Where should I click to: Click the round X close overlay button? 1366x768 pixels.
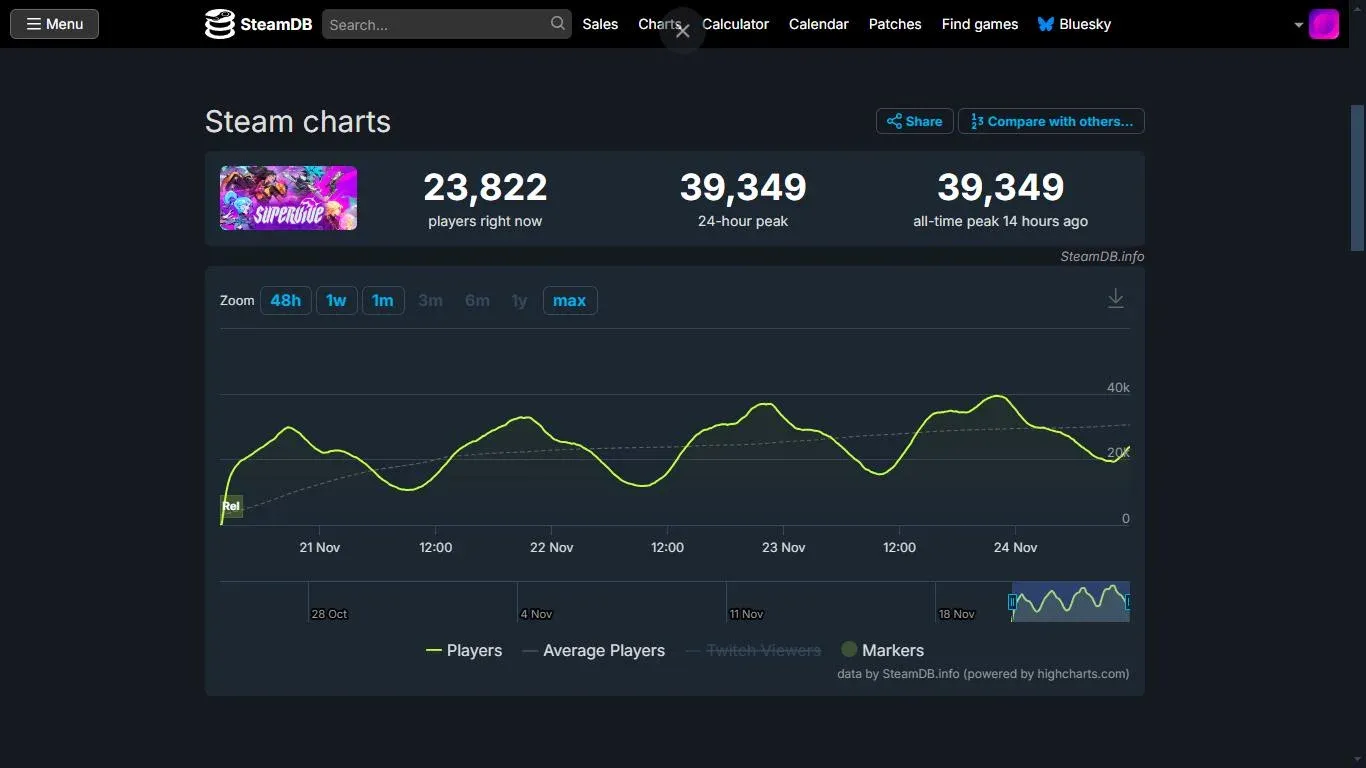coord(682,31)
